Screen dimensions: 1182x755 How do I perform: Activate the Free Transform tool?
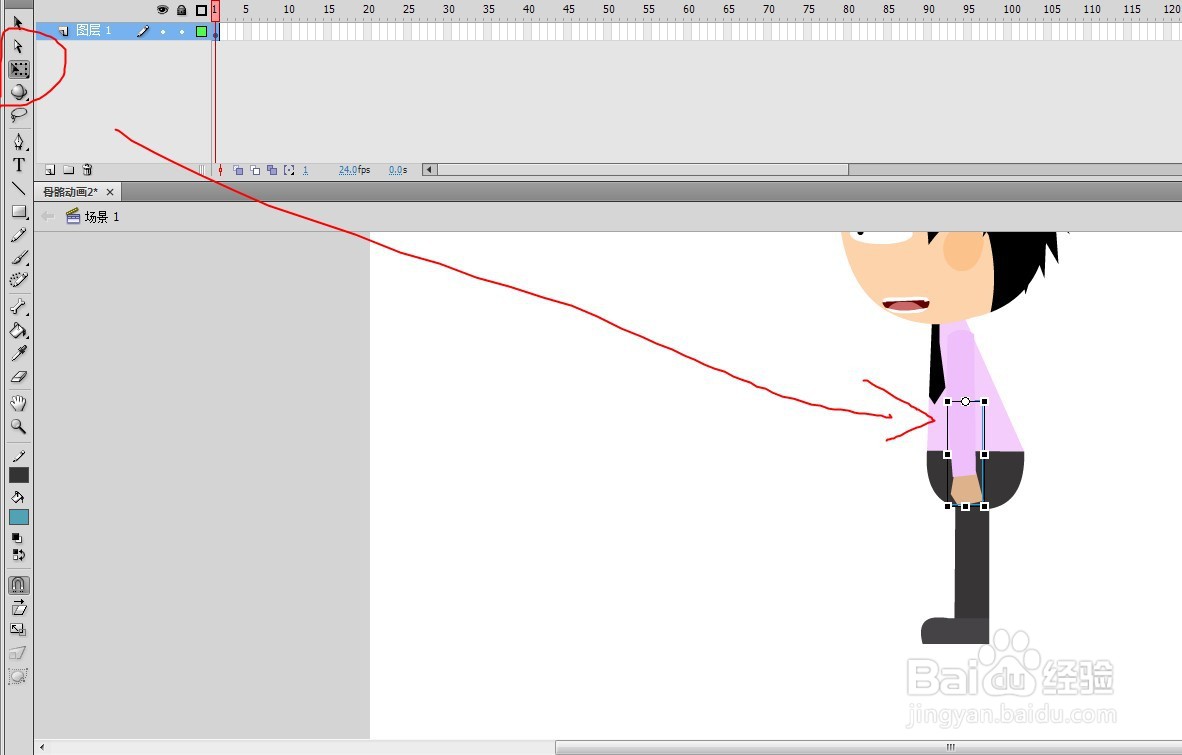click(x=19, y=69)
